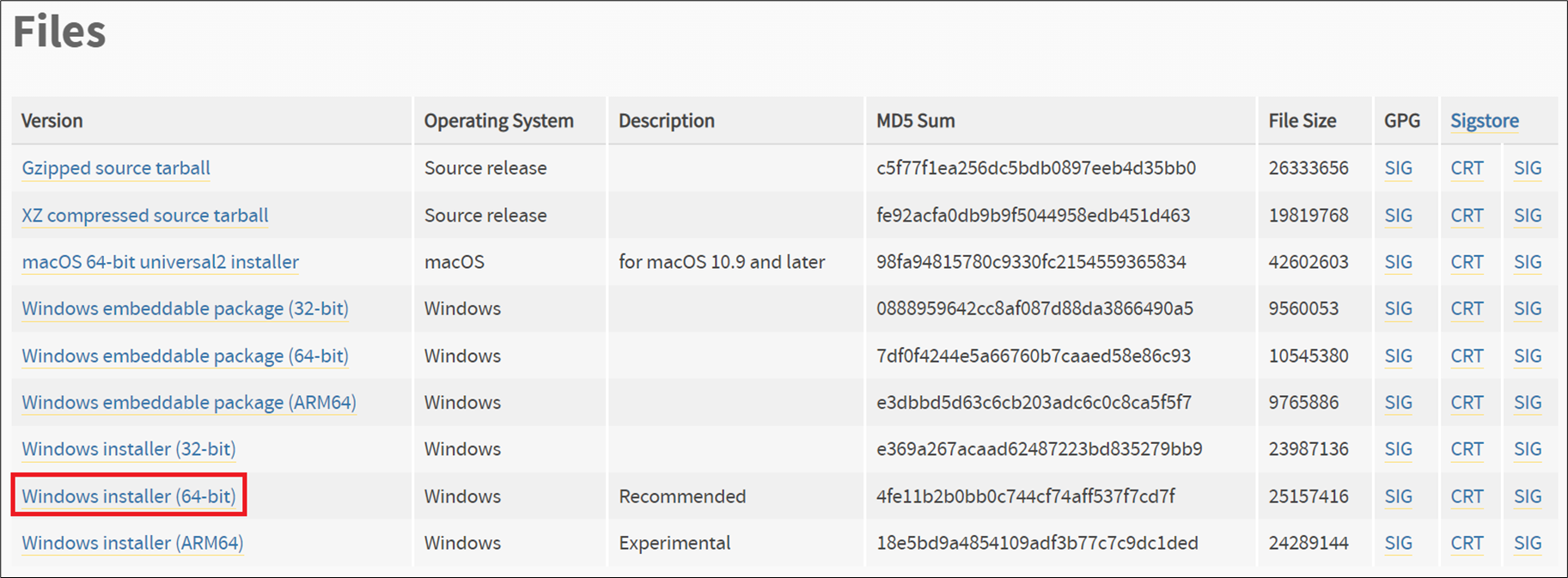1568x578 pixels.
Task: Select Windows embeddable package (64-bit)
Action: (186, 356)
